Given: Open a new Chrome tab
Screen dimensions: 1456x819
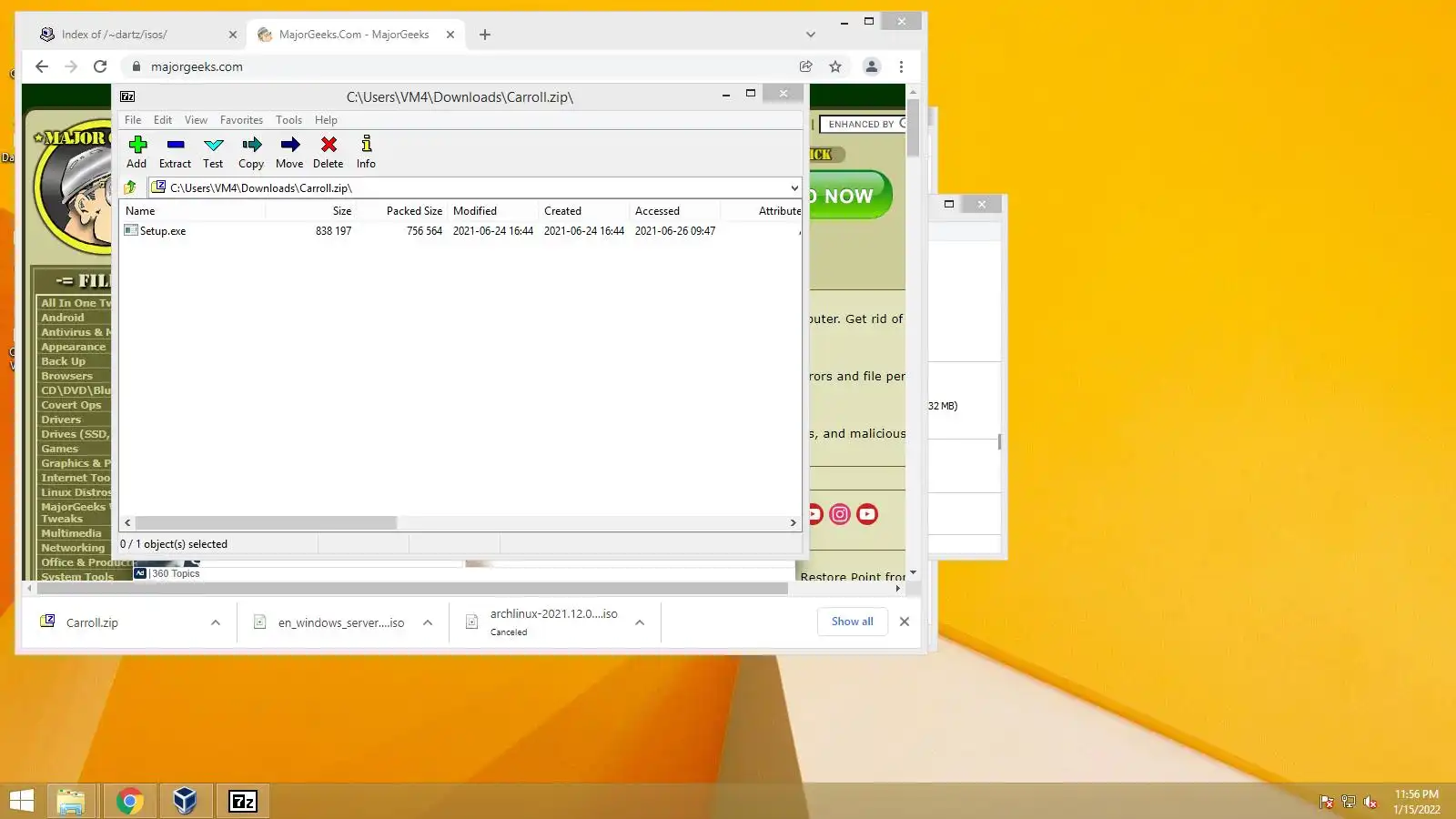Looking at the screenshot, I should pos(485,35).
